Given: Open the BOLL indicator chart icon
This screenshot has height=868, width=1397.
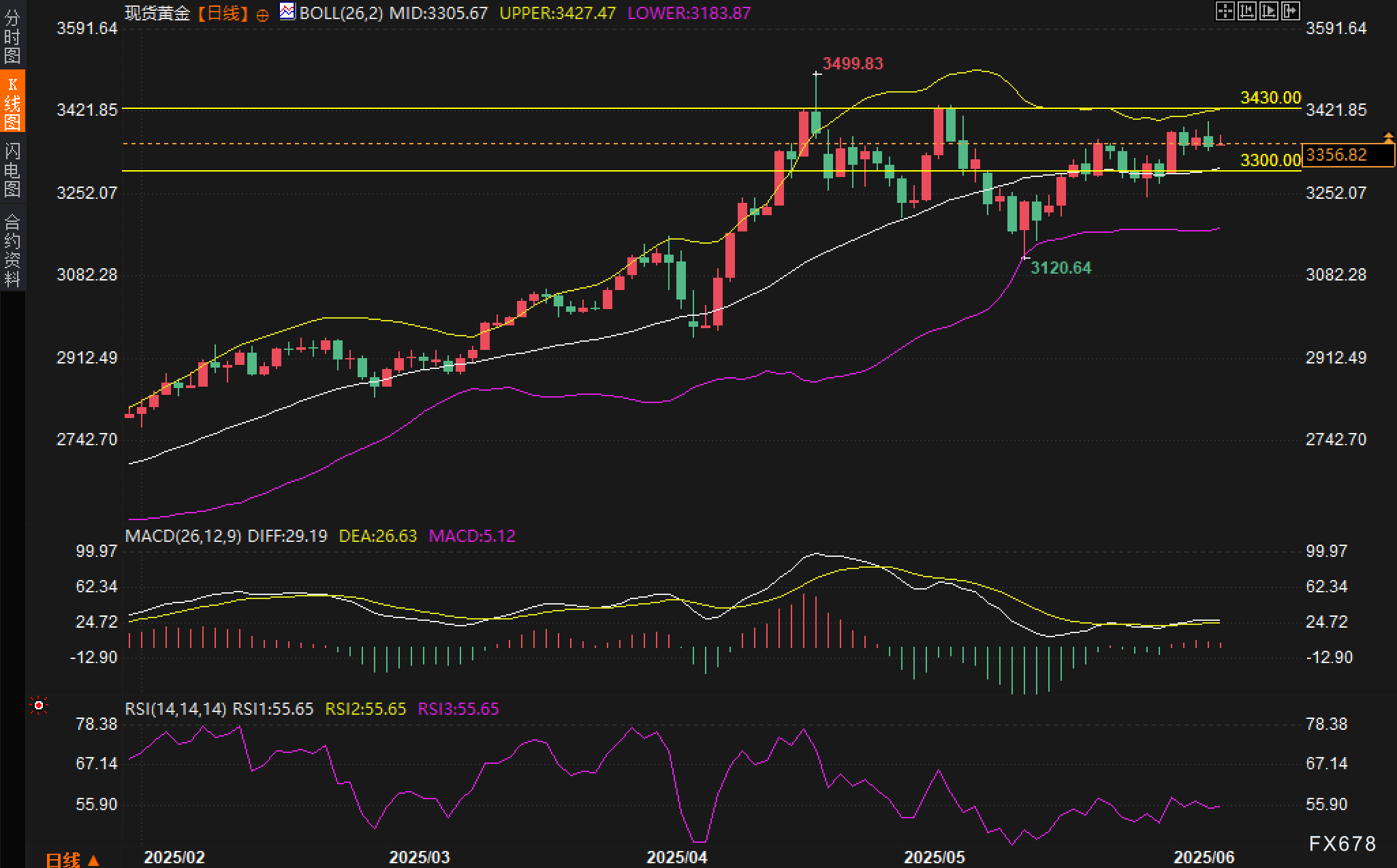Looking at the screenshot, I should 287,11.
